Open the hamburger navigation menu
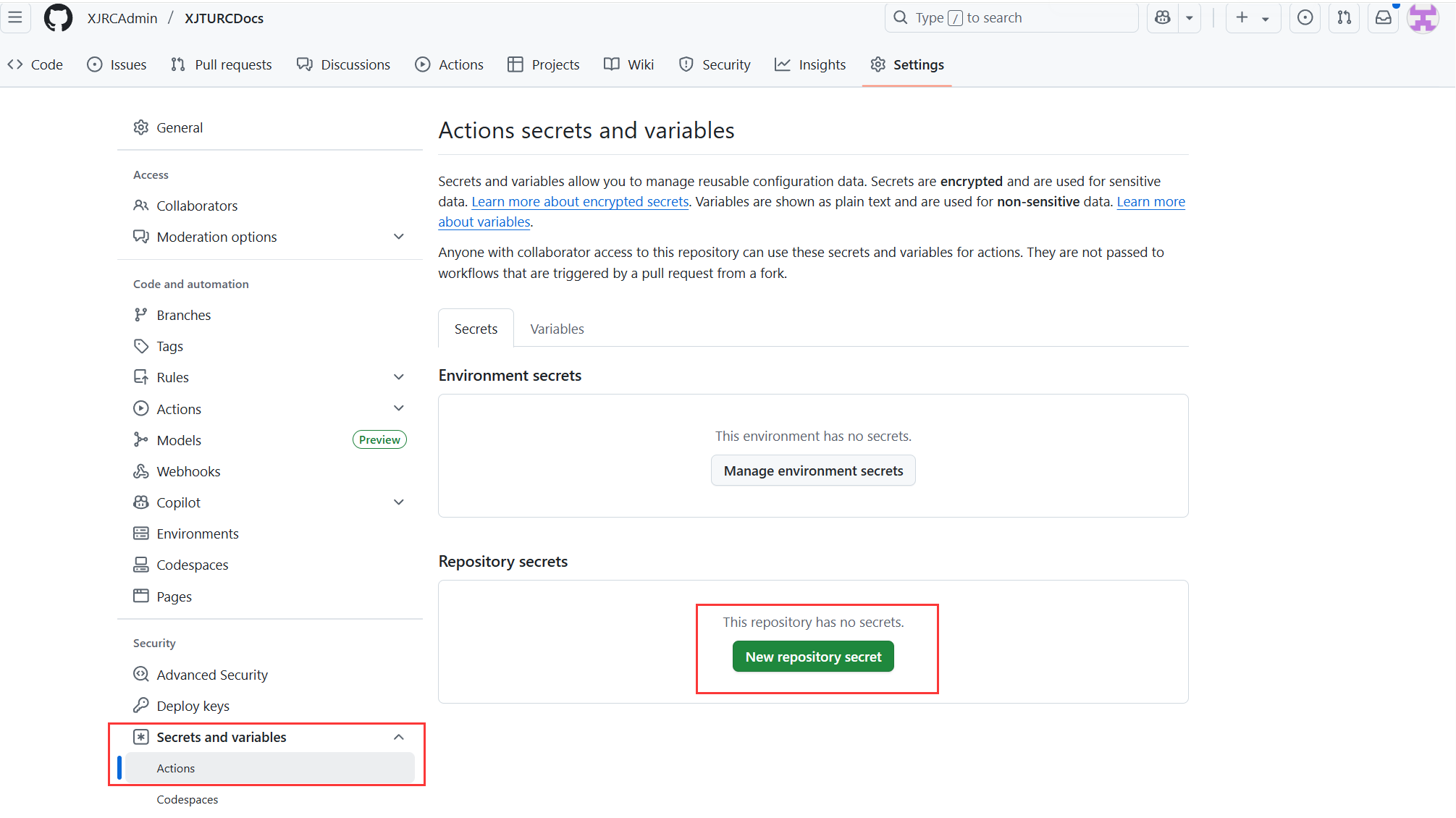The height and width of the screenshot is (818, 1456). [x=15, y=18]
